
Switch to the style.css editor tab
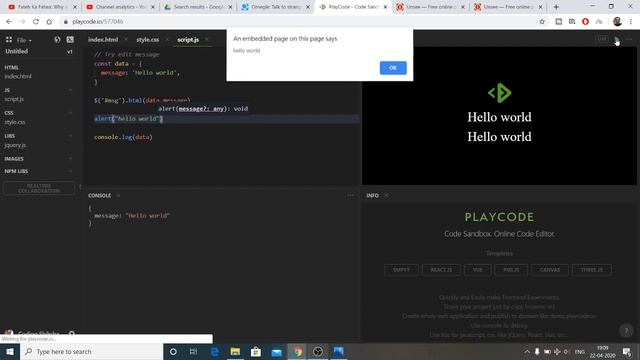(x=147, y=40)
